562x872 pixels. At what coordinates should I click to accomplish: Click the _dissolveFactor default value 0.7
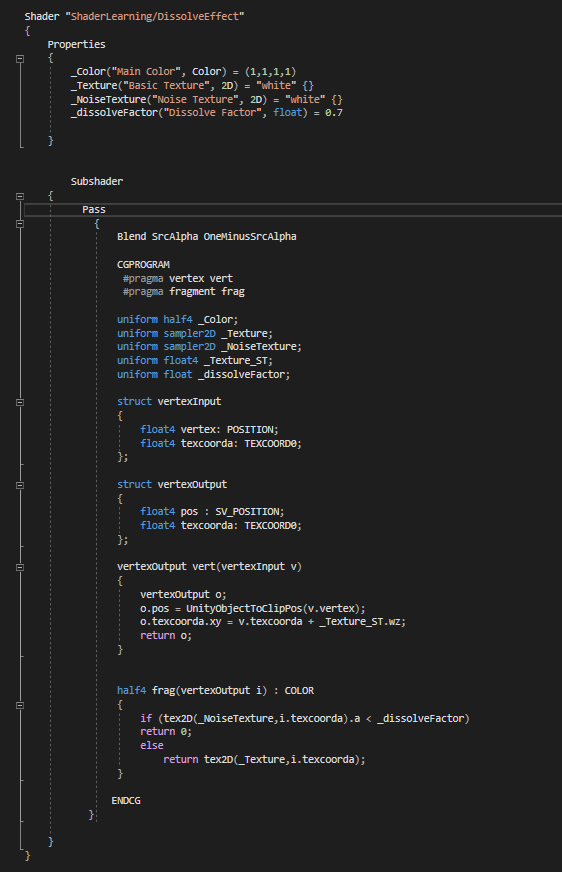pyautogui.click(x=334, y=113)
